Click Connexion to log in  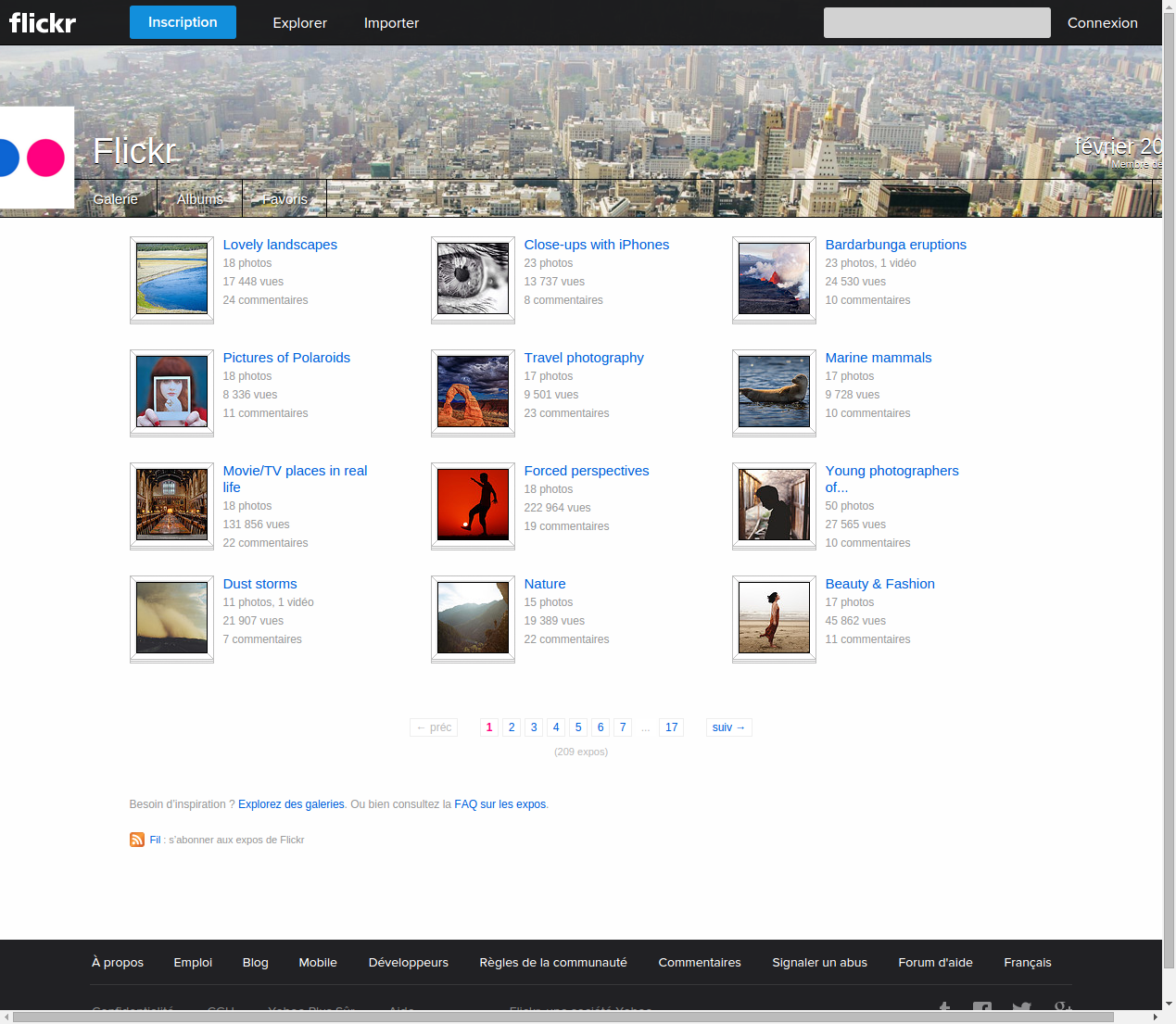pyautogui.click(x=1102, y=23)
